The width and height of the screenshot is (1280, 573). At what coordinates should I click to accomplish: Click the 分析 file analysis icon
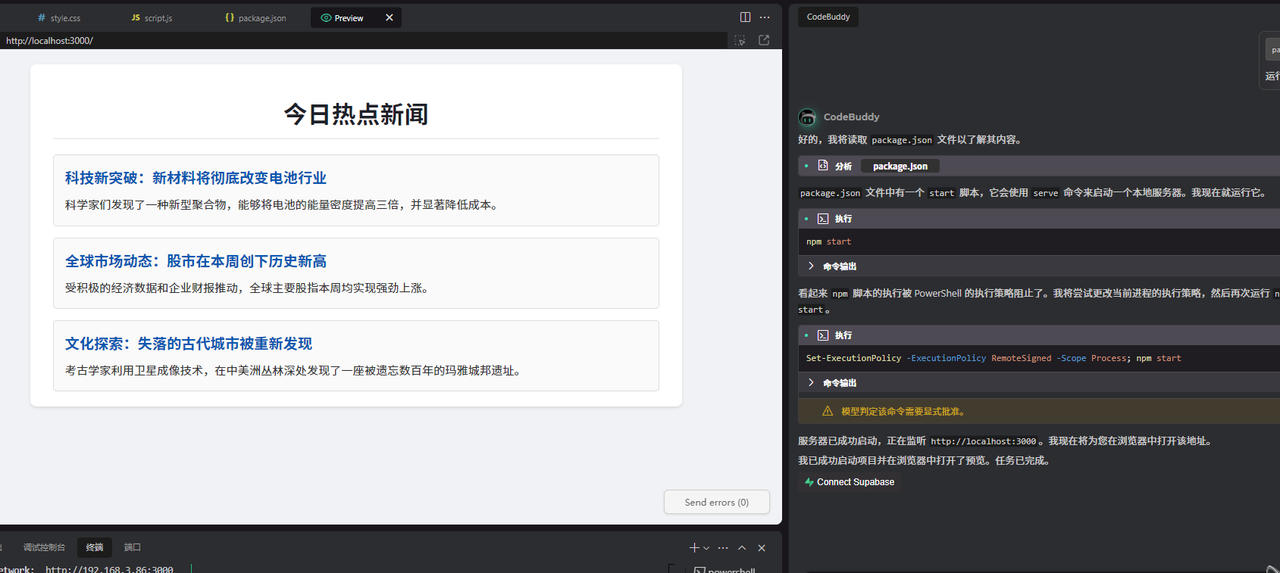823,166
